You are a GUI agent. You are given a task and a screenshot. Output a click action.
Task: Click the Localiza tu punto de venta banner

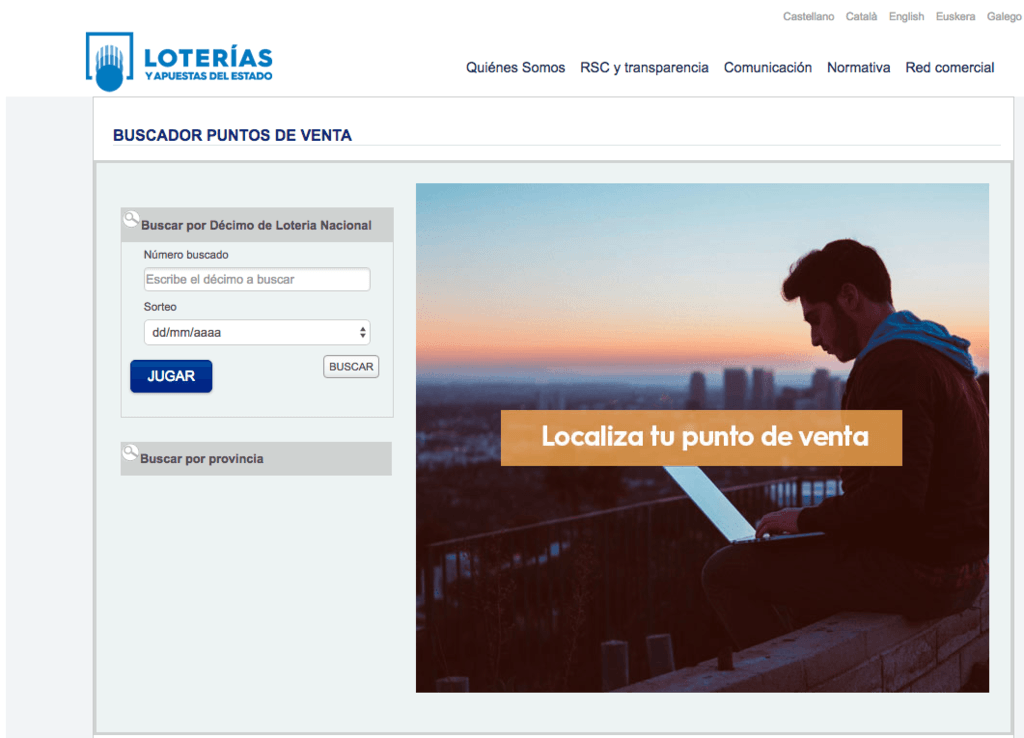click(x=701, y=438)
